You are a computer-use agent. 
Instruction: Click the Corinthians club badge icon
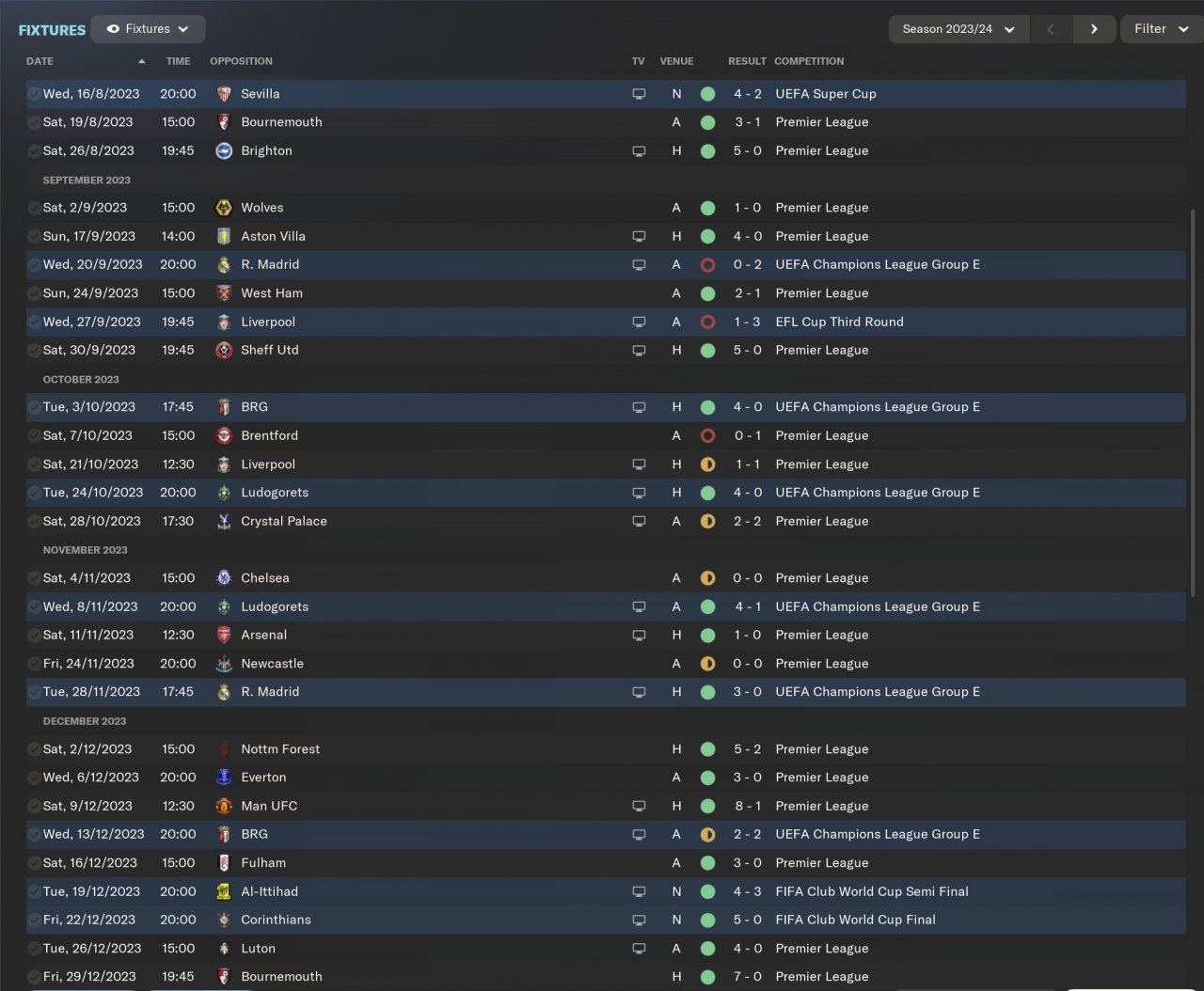pyautogui.click(x=224, y=920)
